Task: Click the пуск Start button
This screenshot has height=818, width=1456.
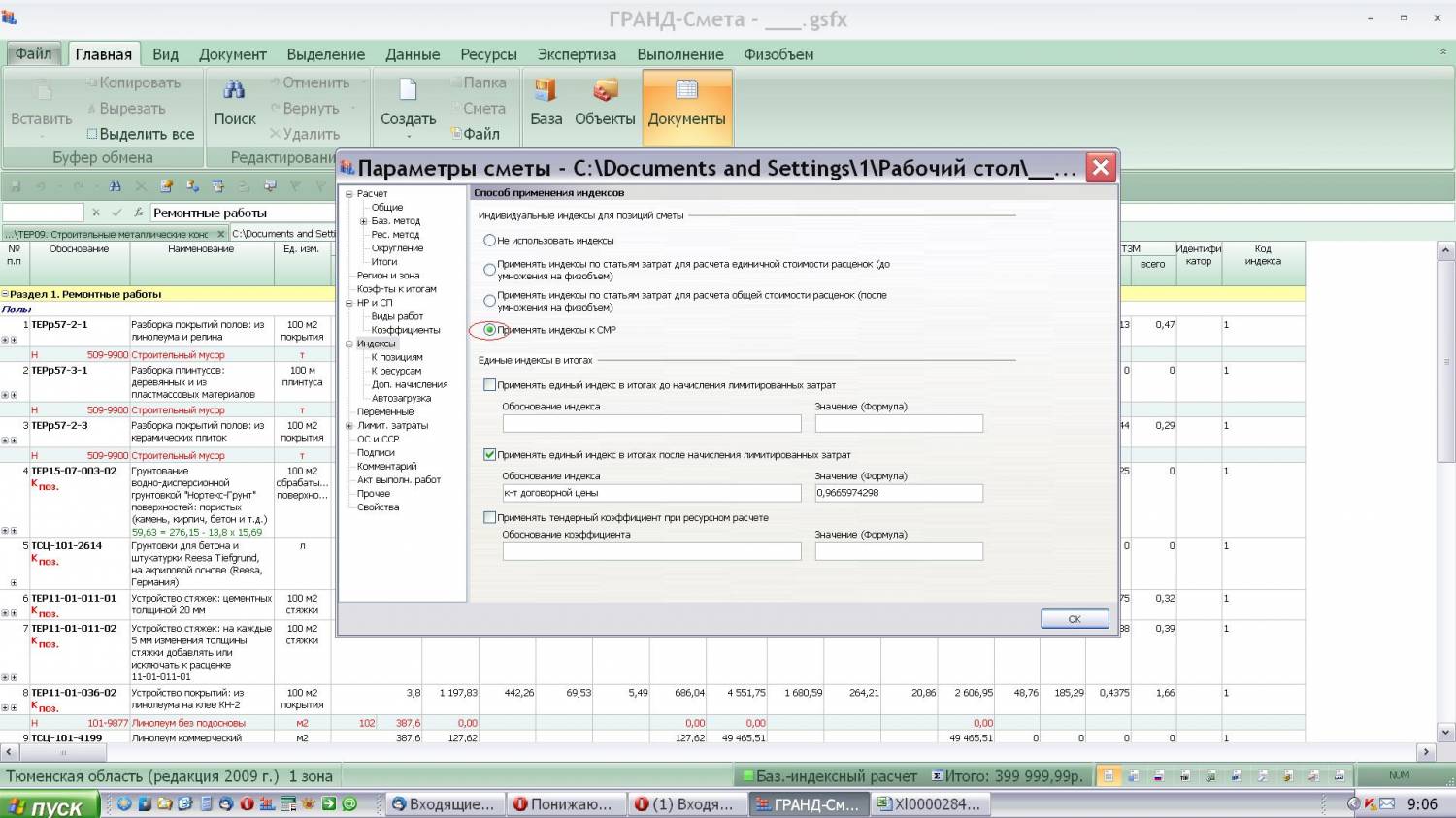Action: point(50,805)
